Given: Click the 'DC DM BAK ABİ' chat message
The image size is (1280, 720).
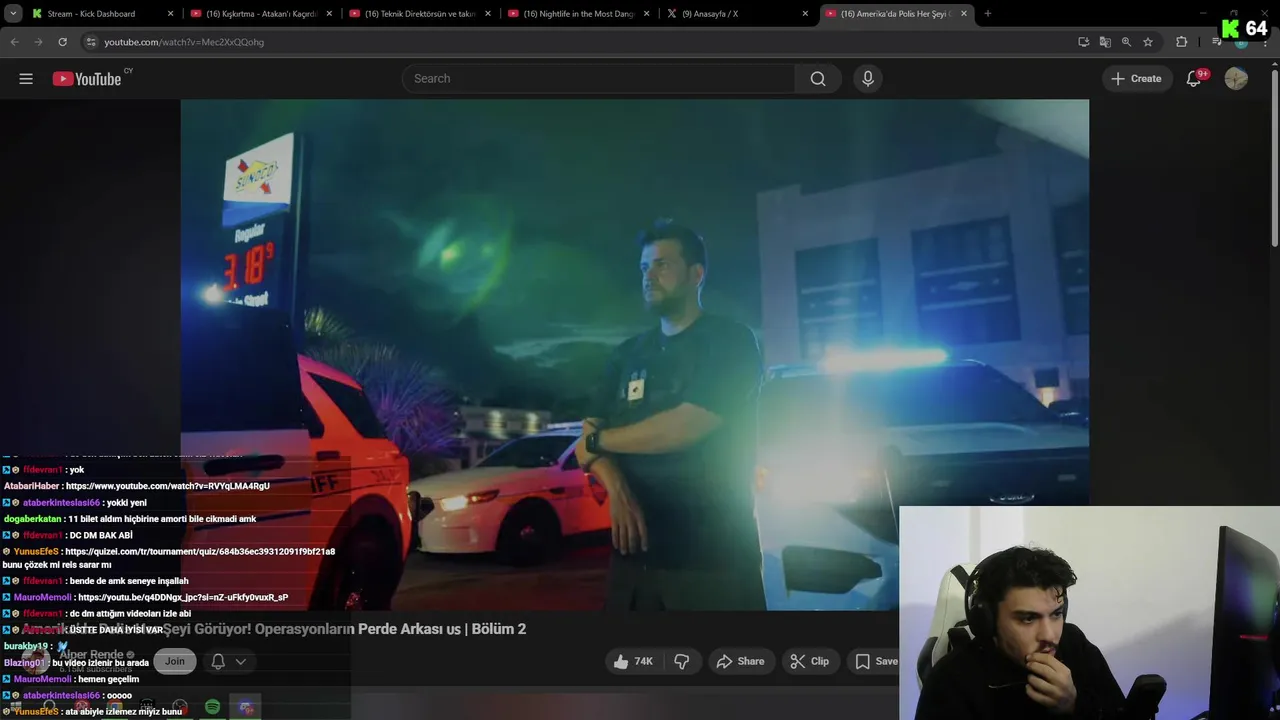Looking at the screenshot, I should click(101, 535).
